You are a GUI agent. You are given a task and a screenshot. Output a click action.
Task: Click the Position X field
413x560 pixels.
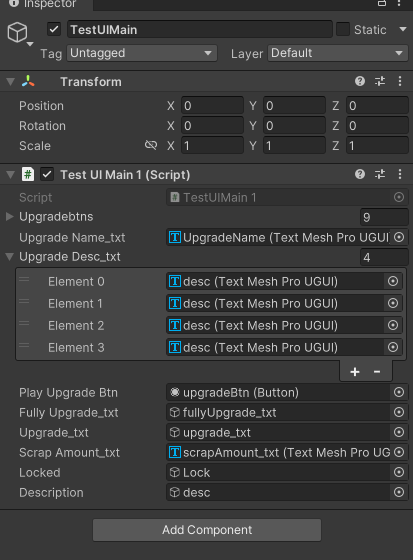212,106
